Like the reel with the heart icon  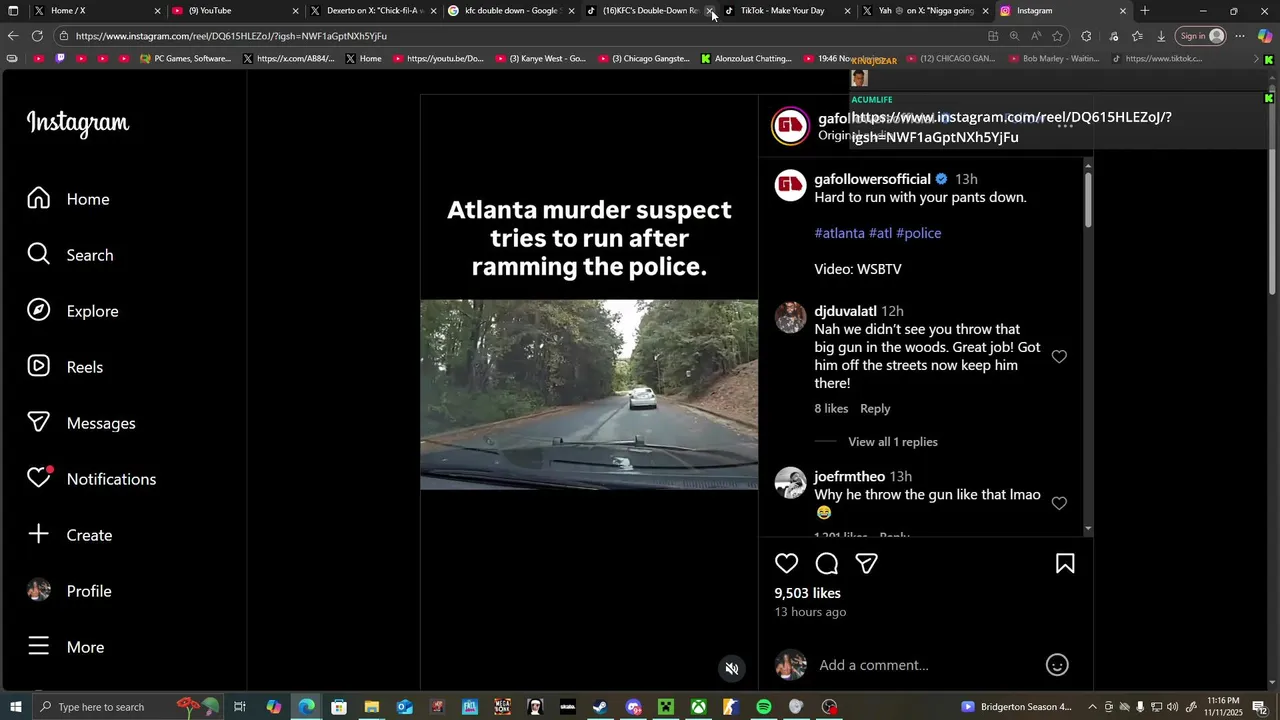787,564
